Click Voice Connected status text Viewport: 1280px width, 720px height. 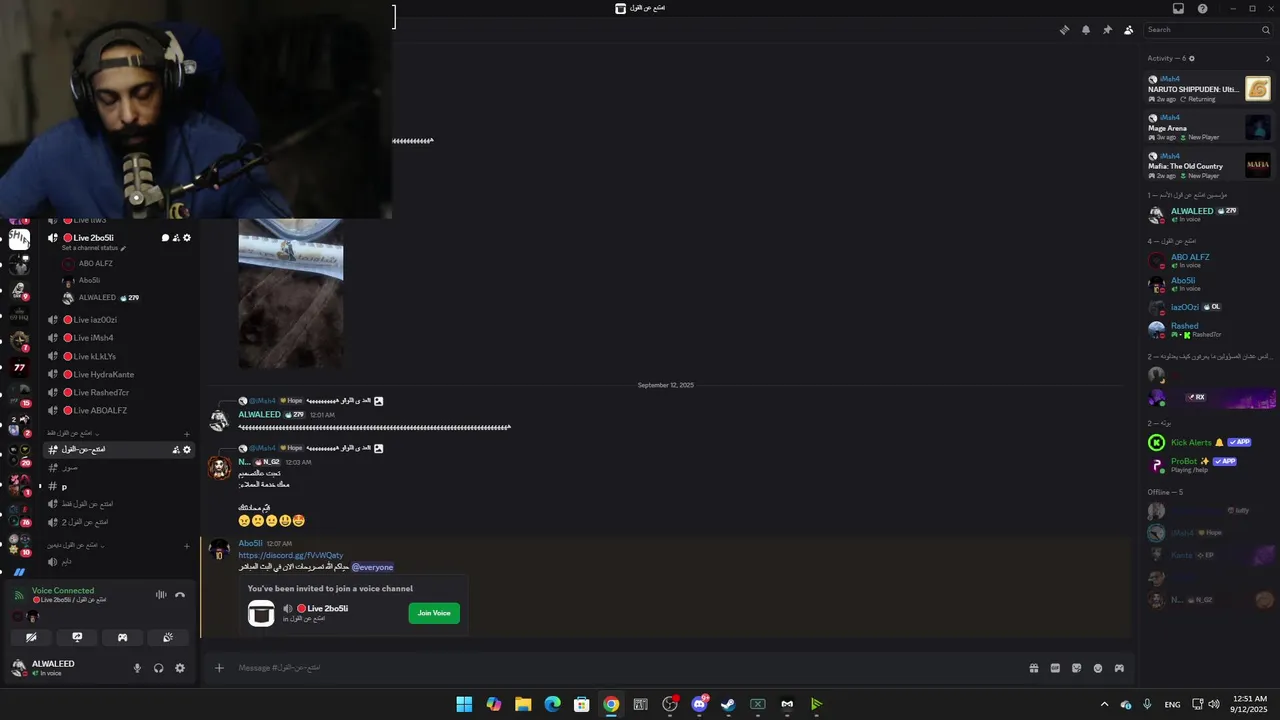(x=63, y=591)
